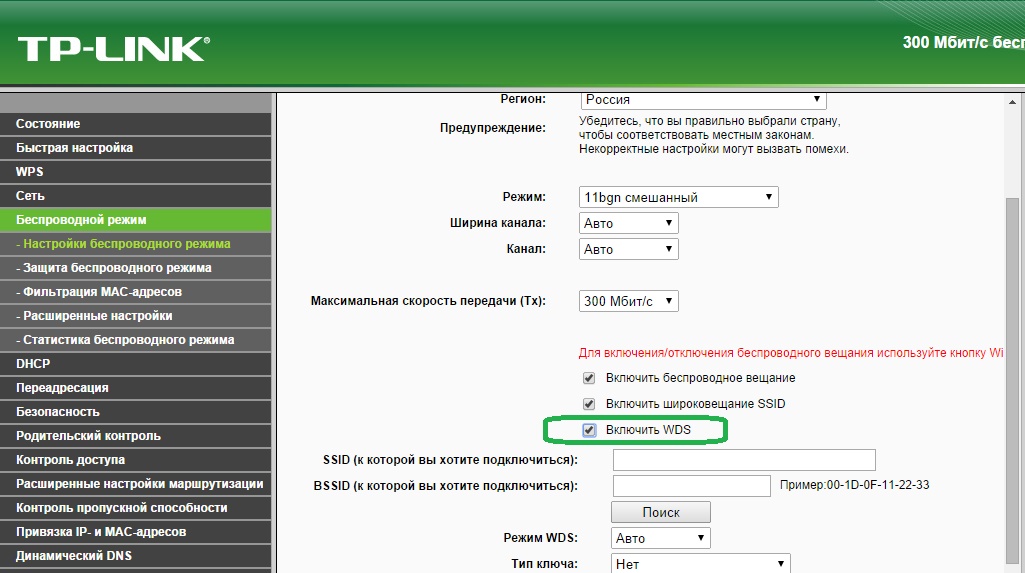Toggle the 'Включить беспроводное вещание' checkbox
1025x573 pixels.
pyautogui.click(x=589, y=378)
